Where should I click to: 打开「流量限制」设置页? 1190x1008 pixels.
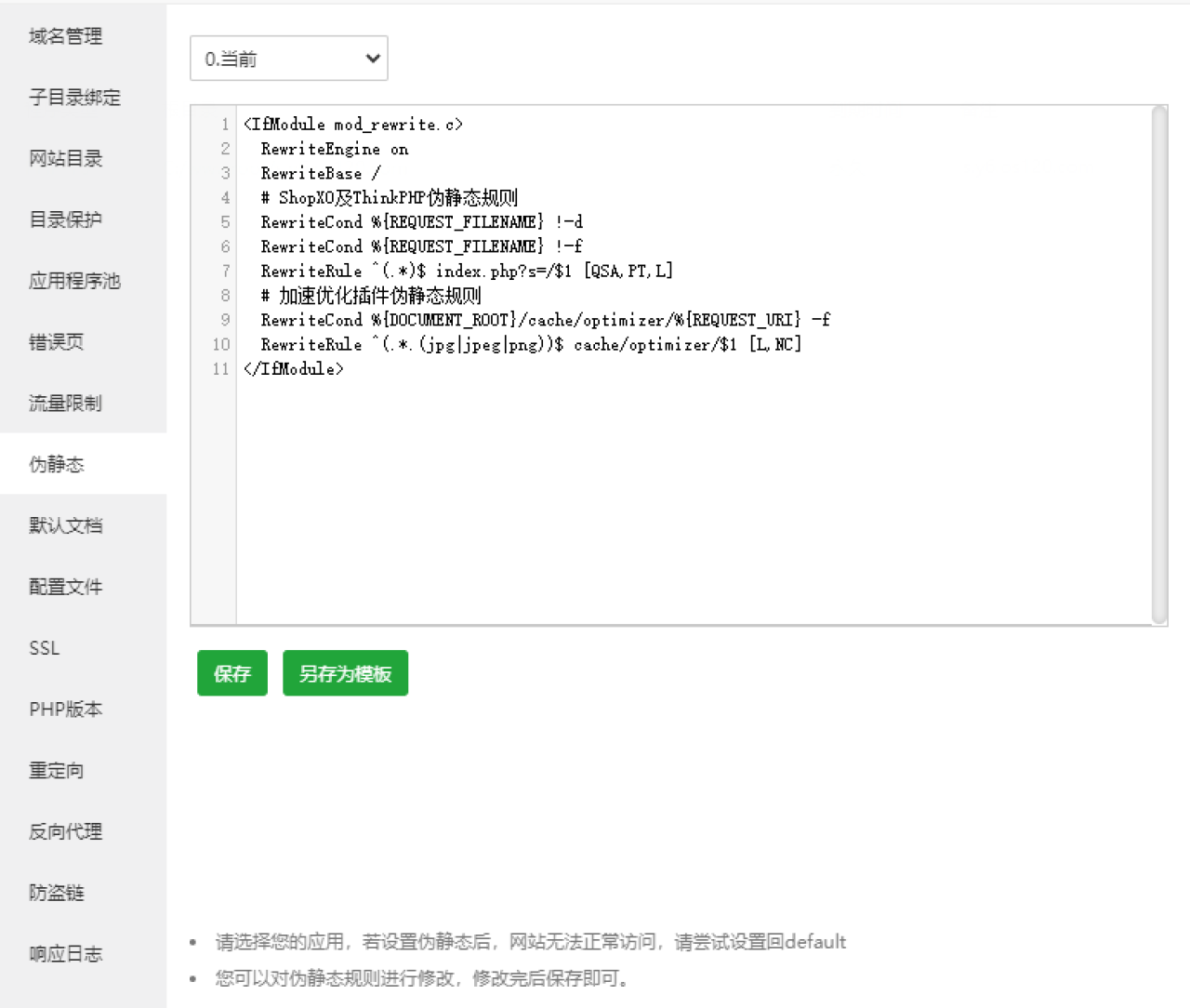pos(66,403)
